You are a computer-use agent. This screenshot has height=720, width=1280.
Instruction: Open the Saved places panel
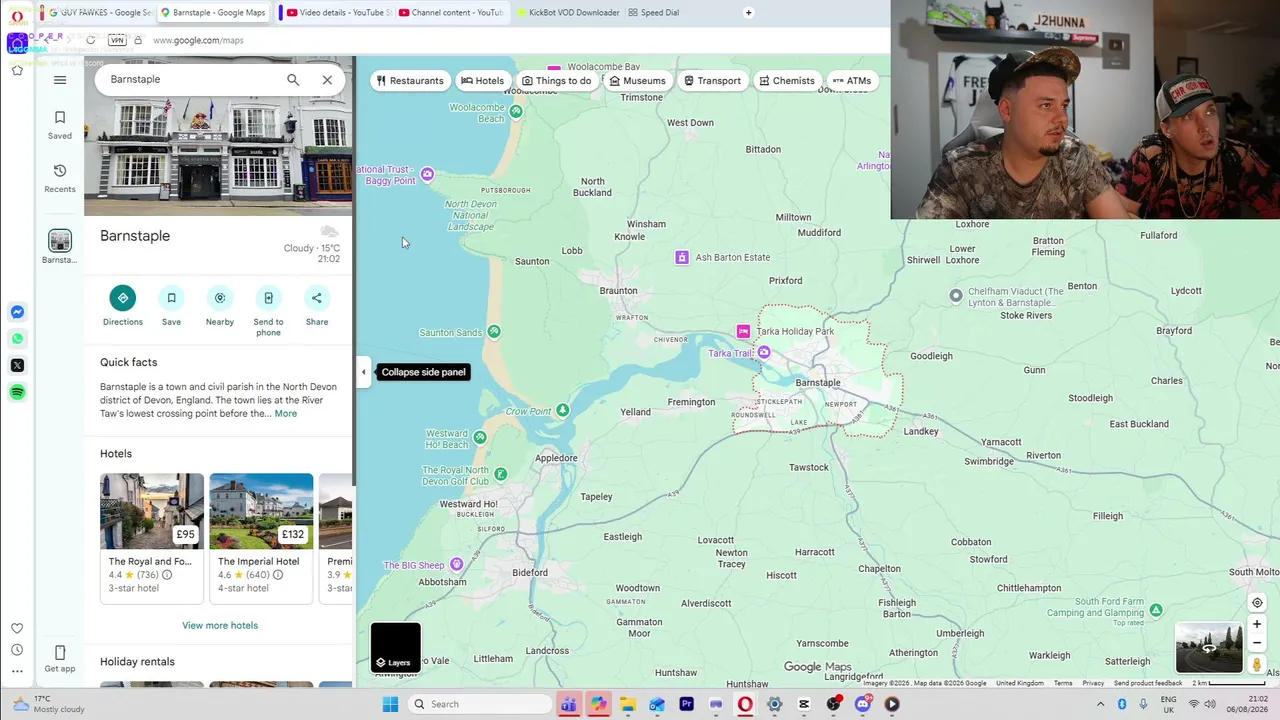(60, 124)
